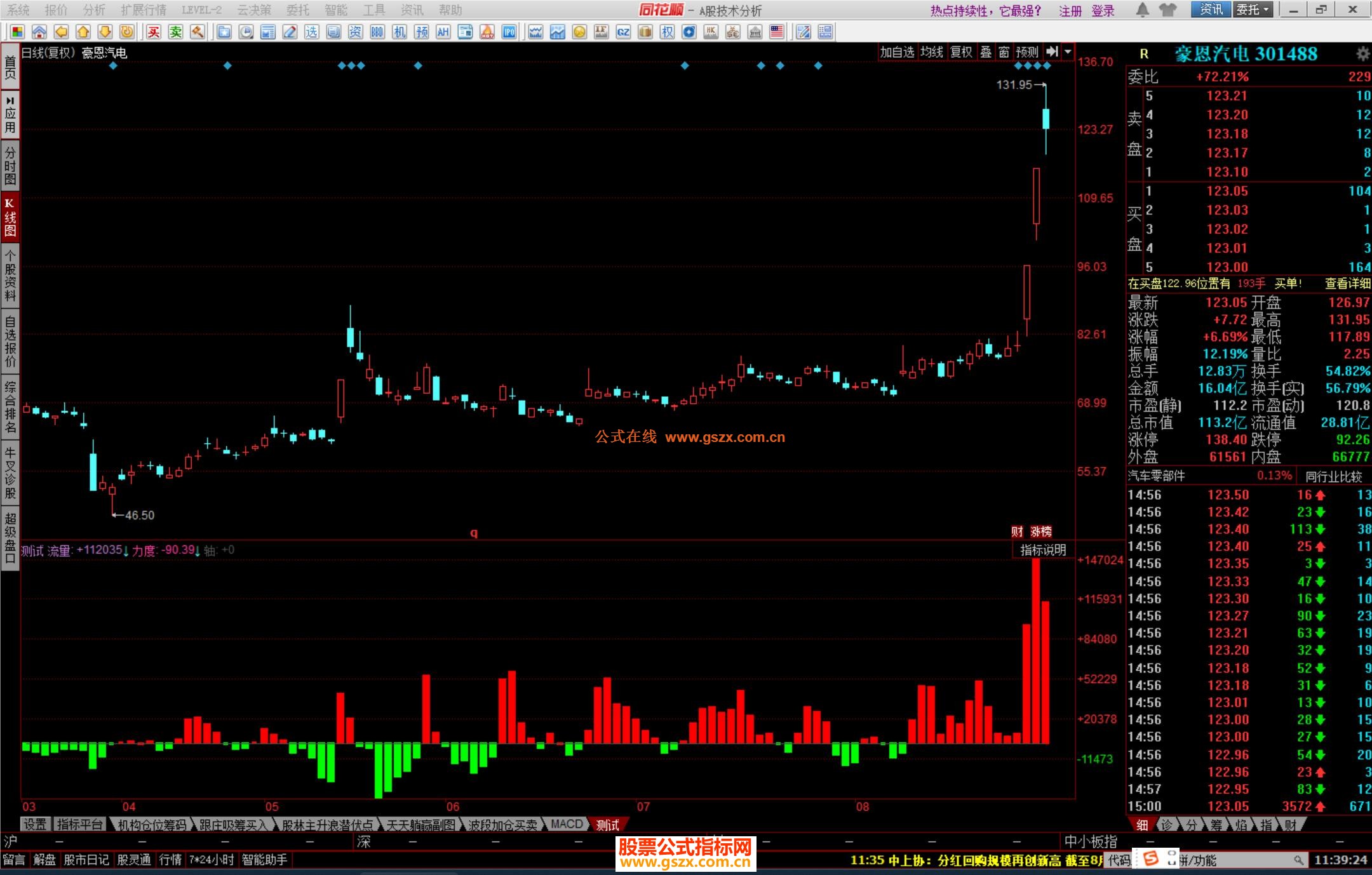Viewport: 1372px width, 875px height.
Task: Click the green 卖 (sell) toolbar icon
Action: coord(176,32)
